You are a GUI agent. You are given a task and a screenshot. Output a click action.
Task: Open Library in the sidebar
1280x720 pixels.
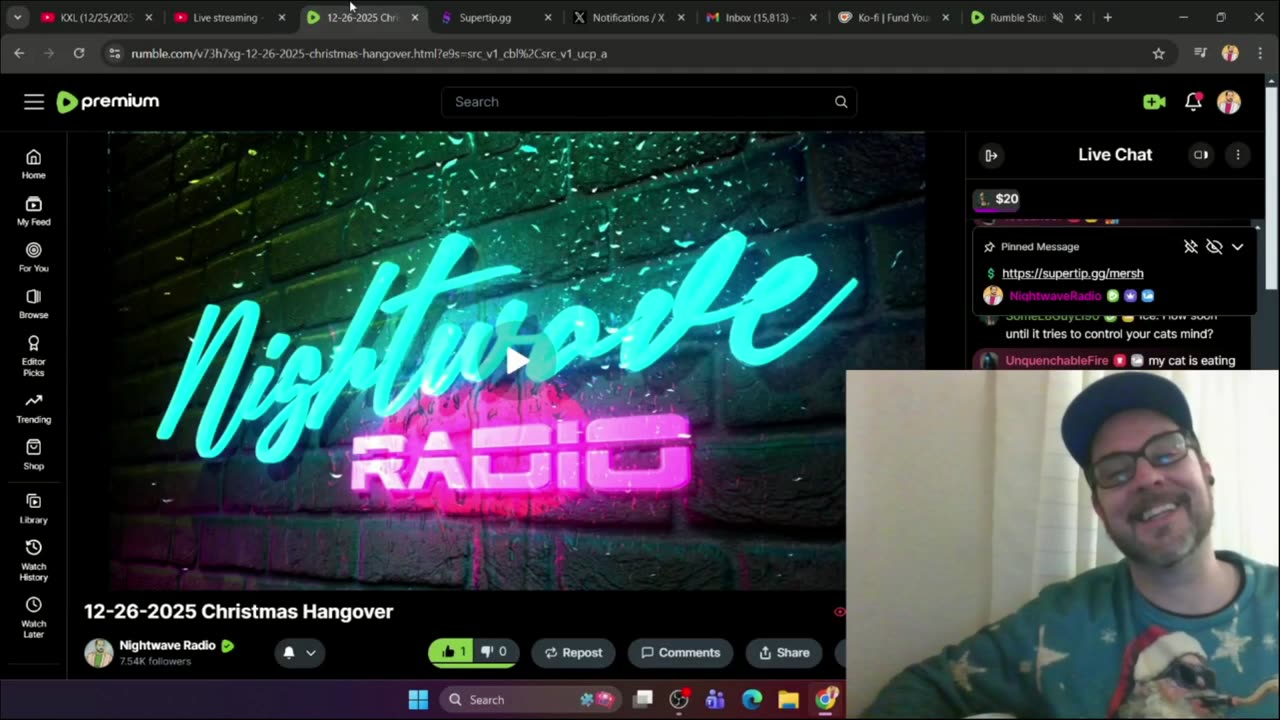coord(33,509)
